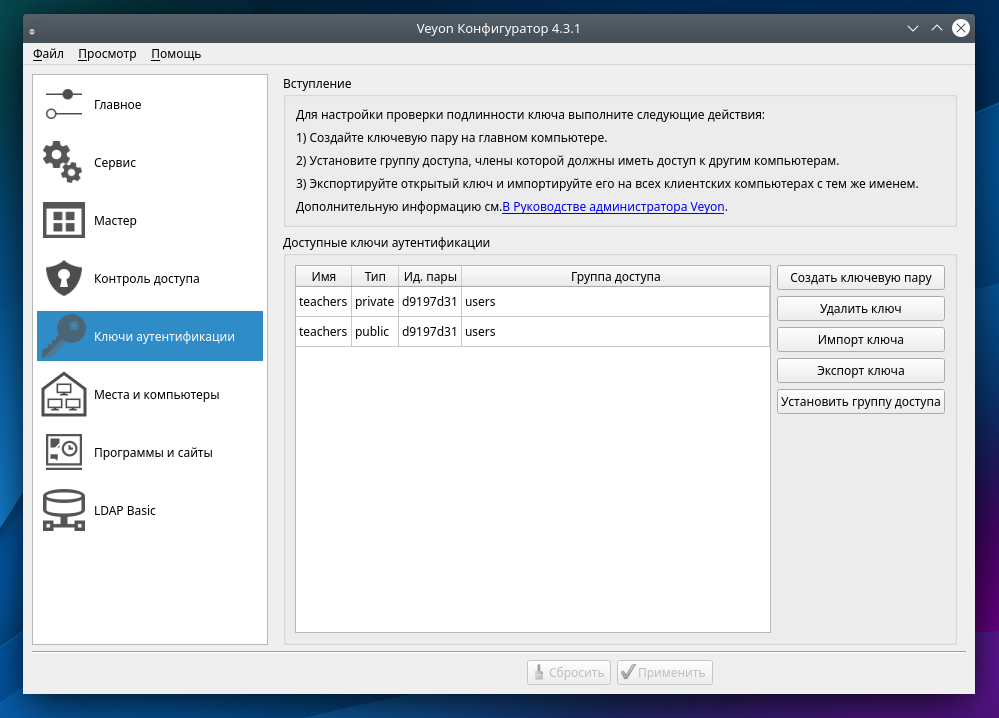Click Экспорт ключа button
This screenshot has height=718, width=999.
coord(861,371)
